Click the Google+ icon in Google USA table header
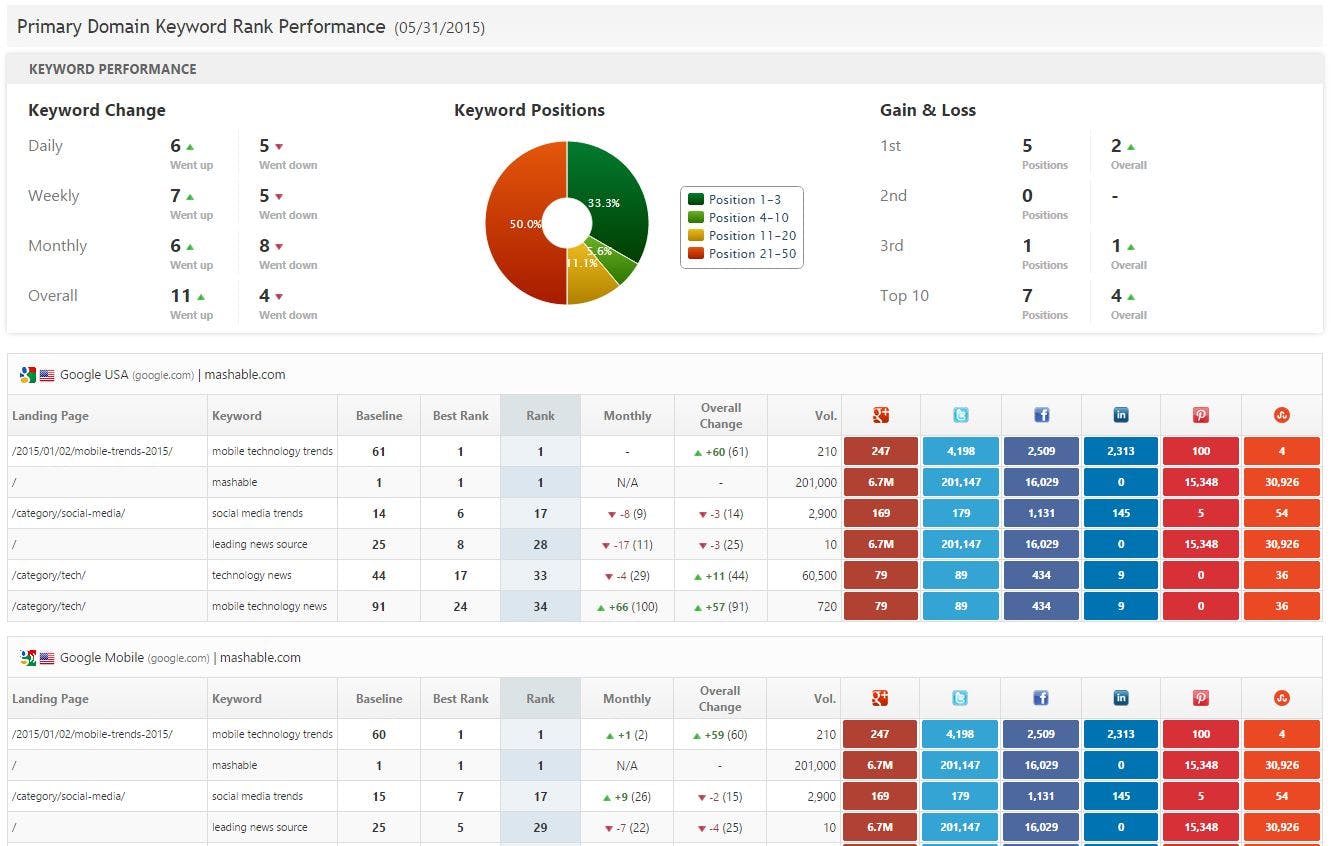This screenshot has height=846, width=1331. (x=881, y=414)
